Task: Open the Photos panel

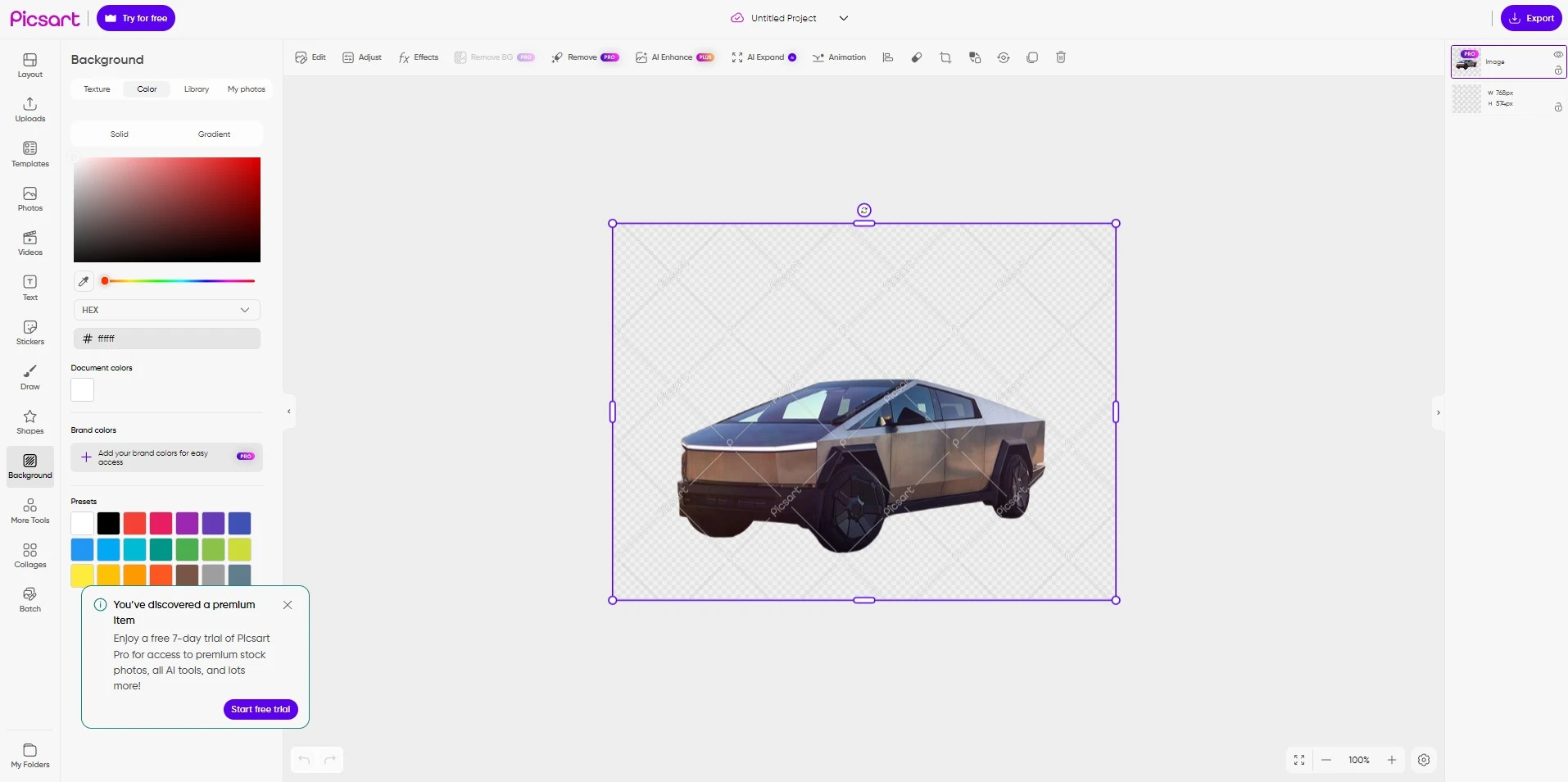Action: tap(30, 199)
